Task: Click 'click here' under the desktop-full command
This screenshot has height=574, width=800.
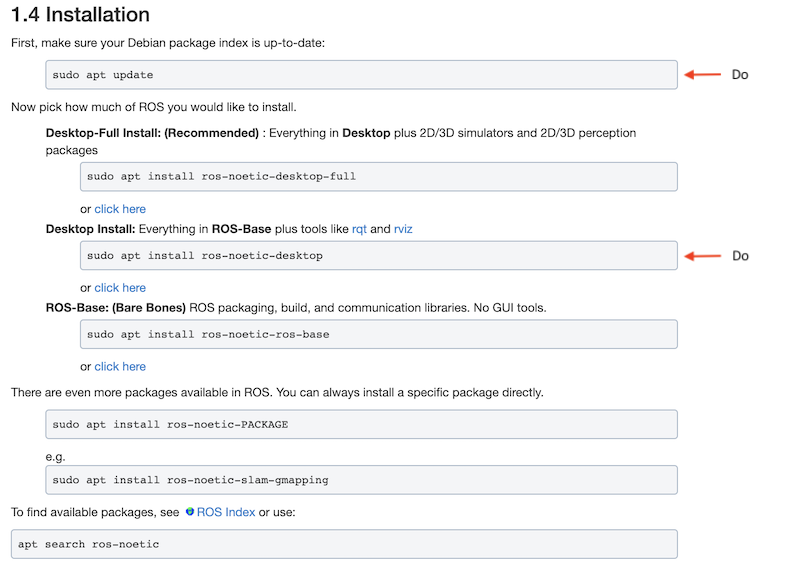Action: (120, 209)
